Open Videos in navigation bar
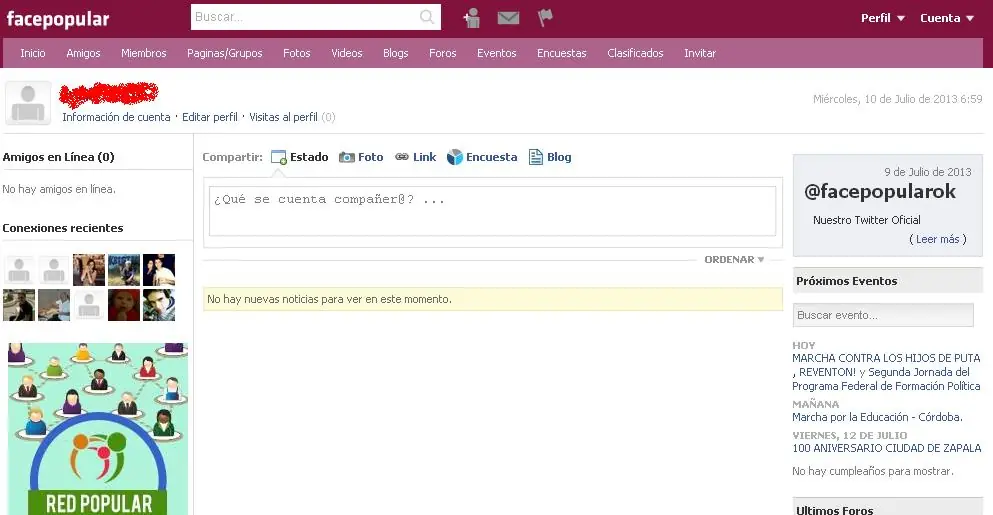993x515 pixels. [346, 53]
